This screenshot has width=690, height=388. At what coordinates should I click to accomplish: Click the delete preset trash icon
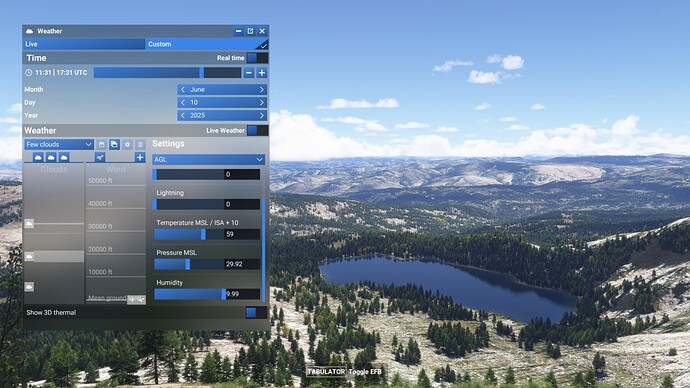click(140, 144)
